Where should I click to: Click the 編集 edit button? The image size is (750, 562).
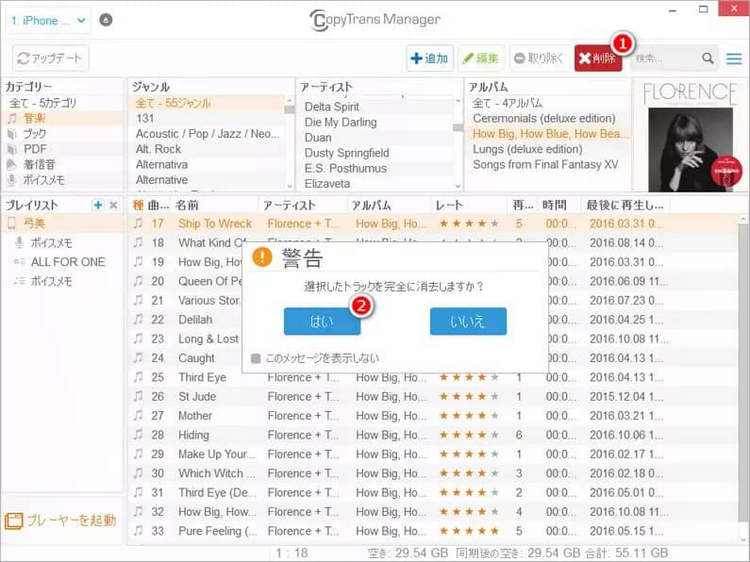[481, 58]
